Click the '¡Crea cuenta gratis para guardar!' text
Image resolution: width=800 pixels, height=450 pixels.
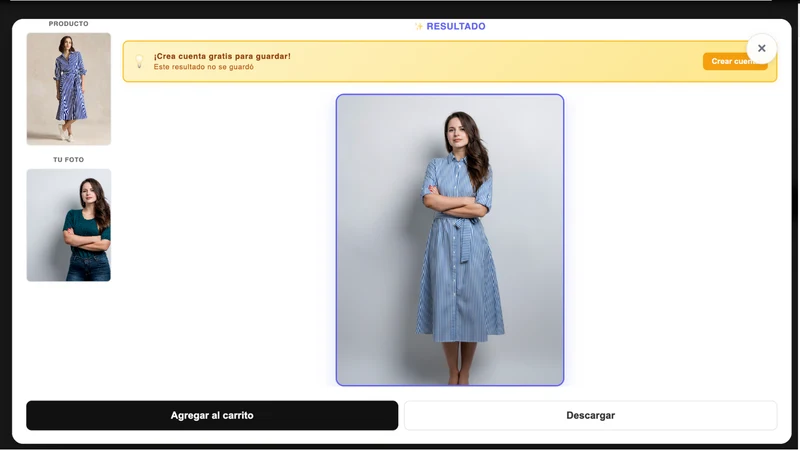[222, 56]
